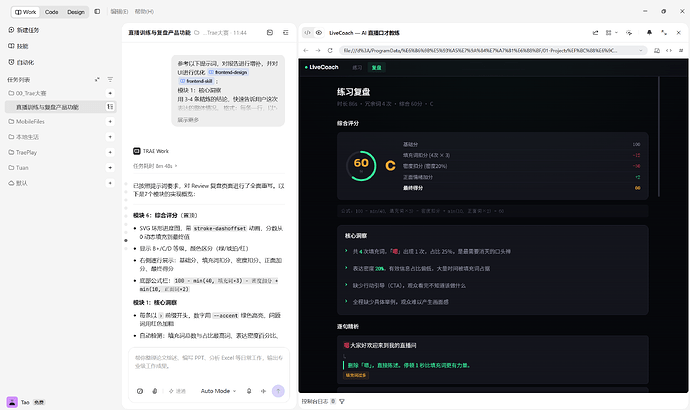Collapse all in the 任务列表 header
The width and height of the screenshot is (690, 410).
(x=97, y=80)
